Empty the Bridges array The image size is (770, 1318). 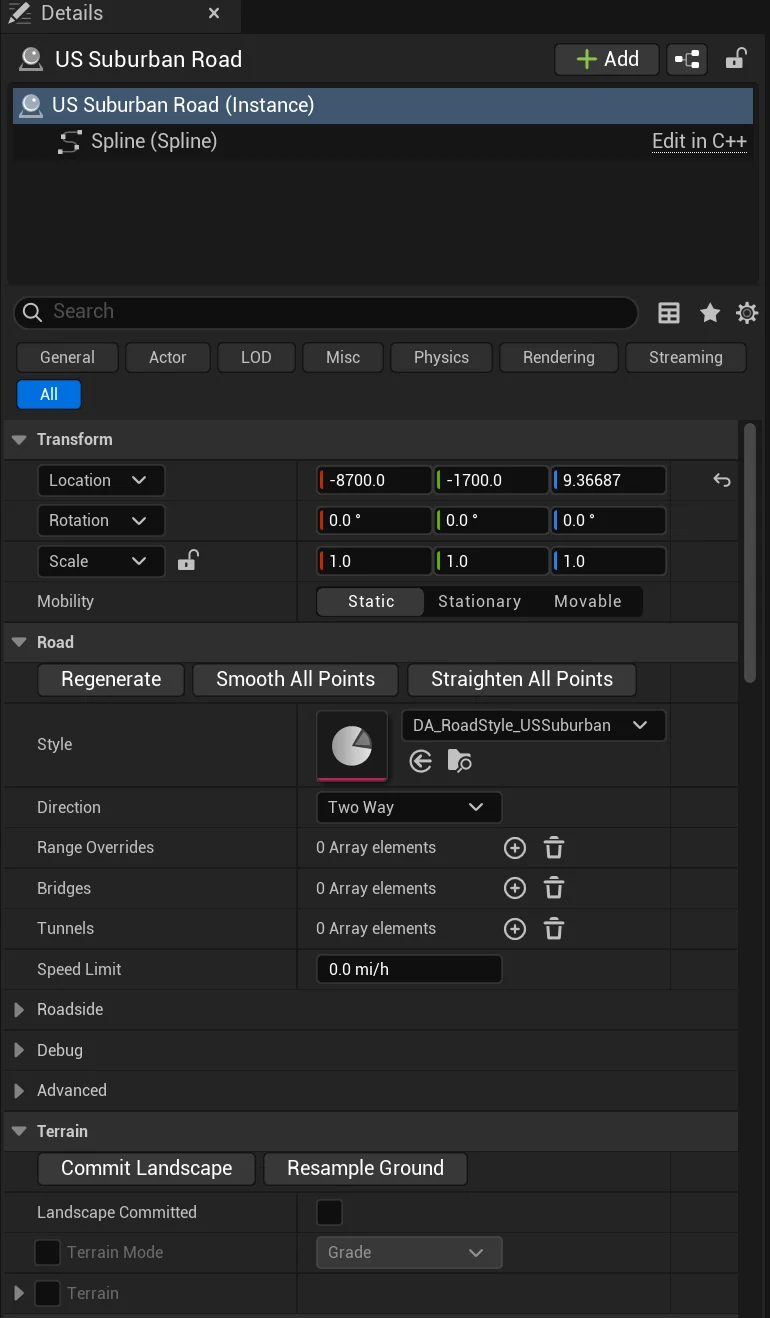pos(554,888)
